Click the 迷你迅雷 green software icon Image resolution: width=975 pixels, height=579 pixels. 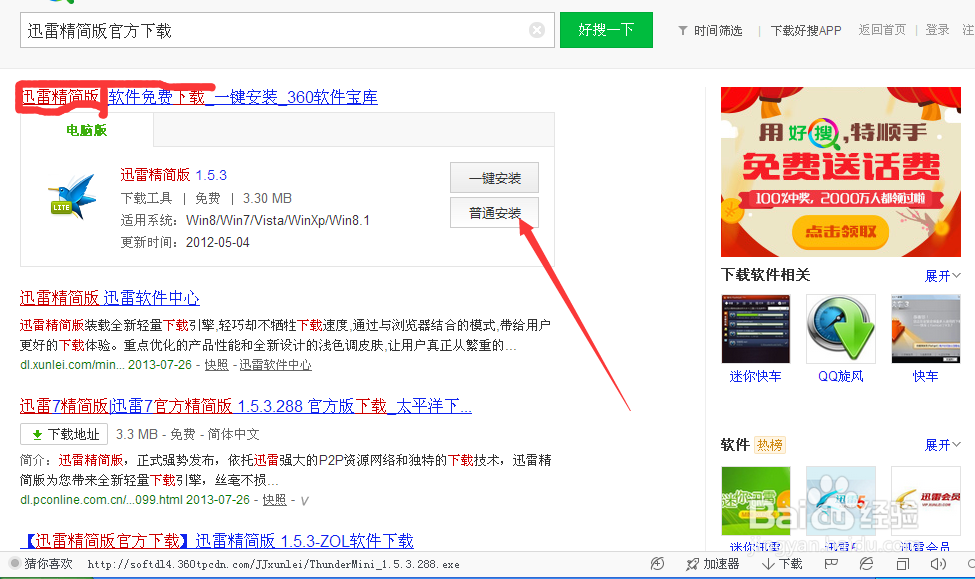click(756, 501)
